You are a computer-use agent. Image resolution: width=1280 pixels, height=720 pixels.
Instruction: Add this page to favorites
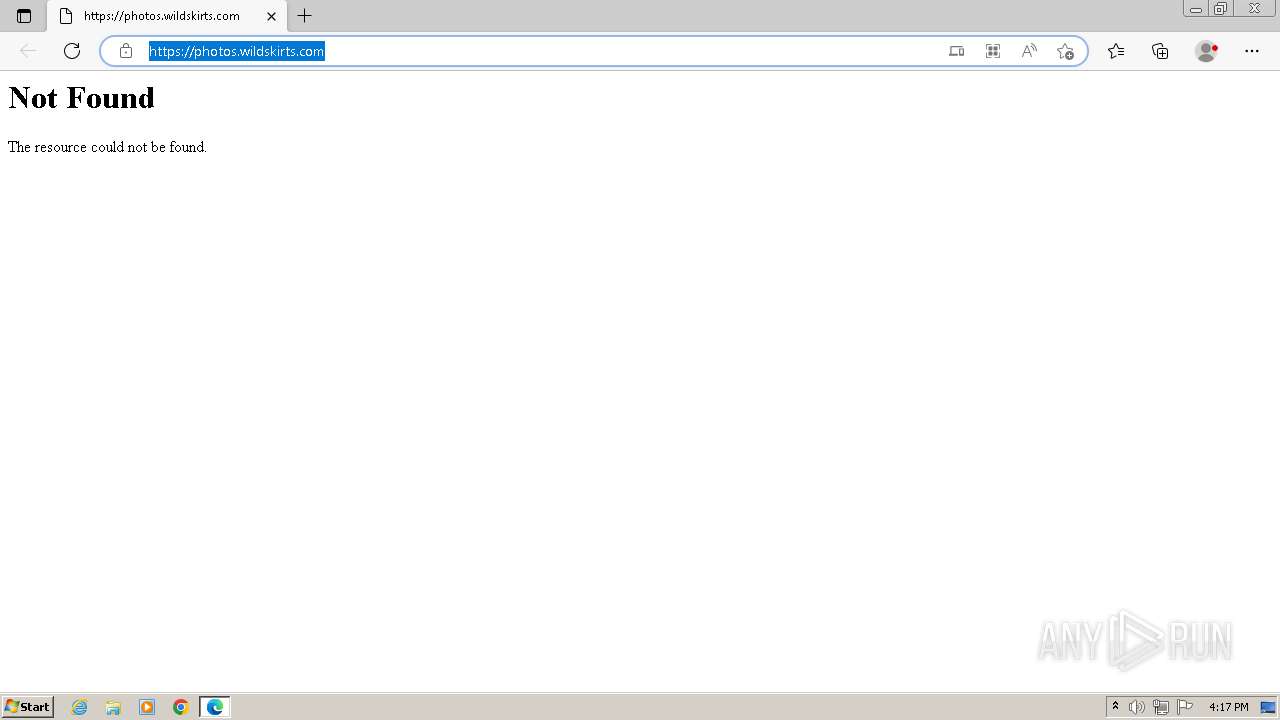click(x=1065, y=51)
